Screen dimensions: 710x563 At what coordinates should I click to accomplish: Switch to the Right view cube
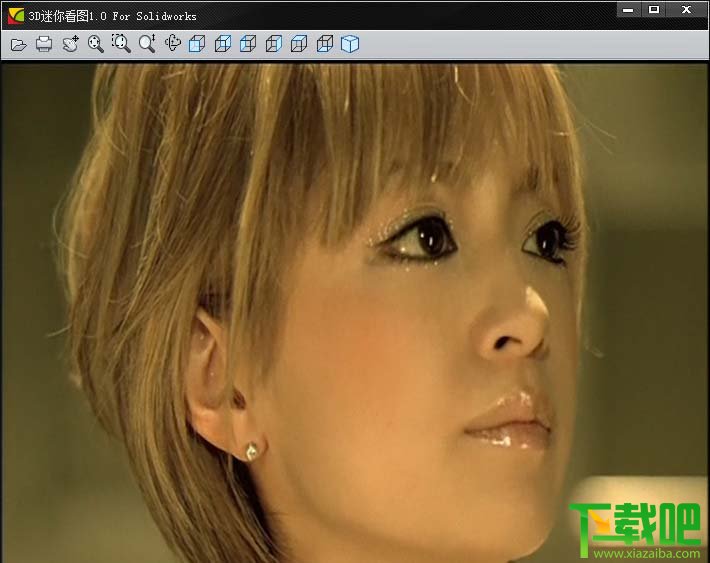(273, 44)
